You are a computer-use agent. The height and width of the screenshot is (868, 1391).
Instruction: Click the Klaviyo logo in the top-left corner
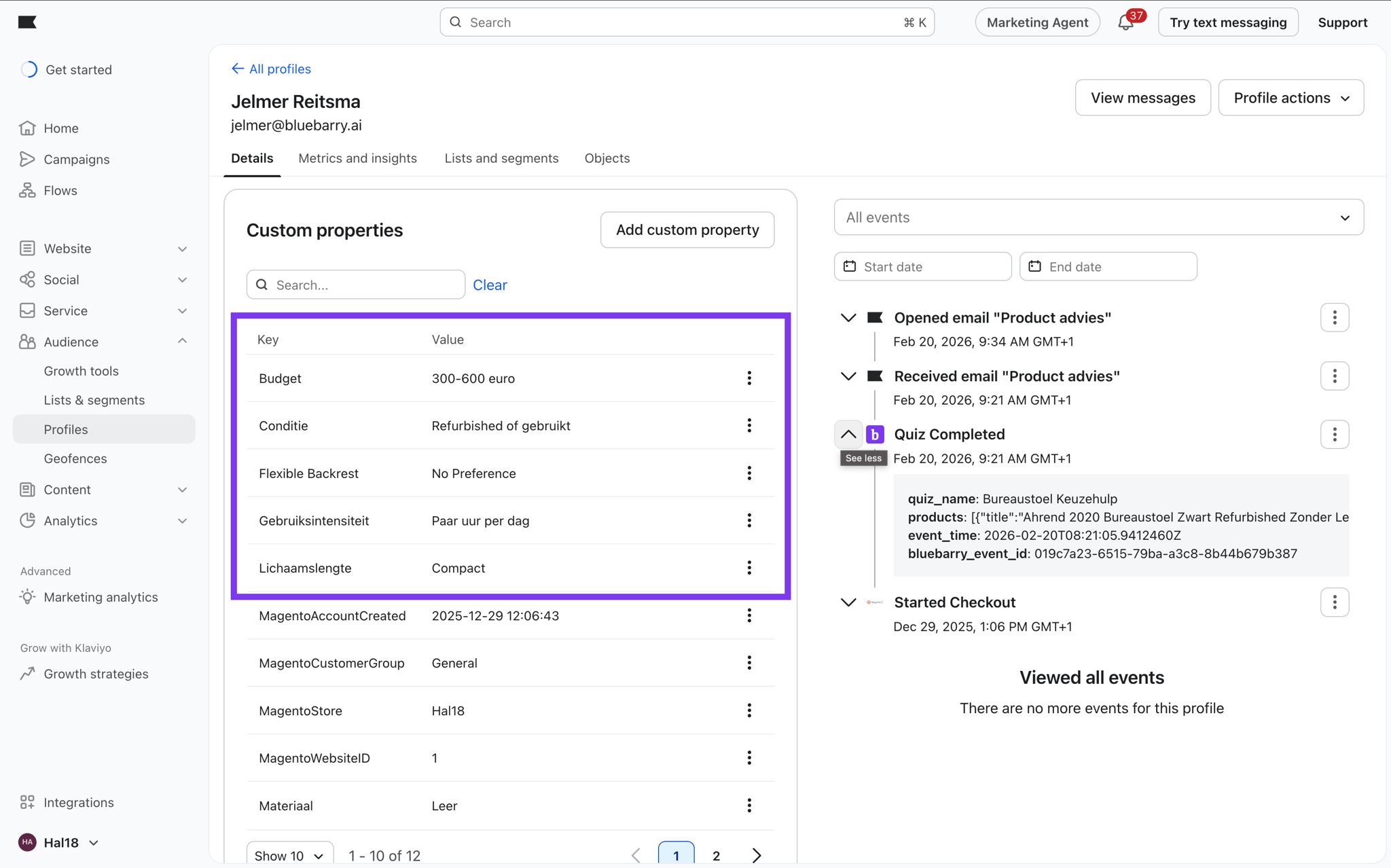(x=27, y=22)
